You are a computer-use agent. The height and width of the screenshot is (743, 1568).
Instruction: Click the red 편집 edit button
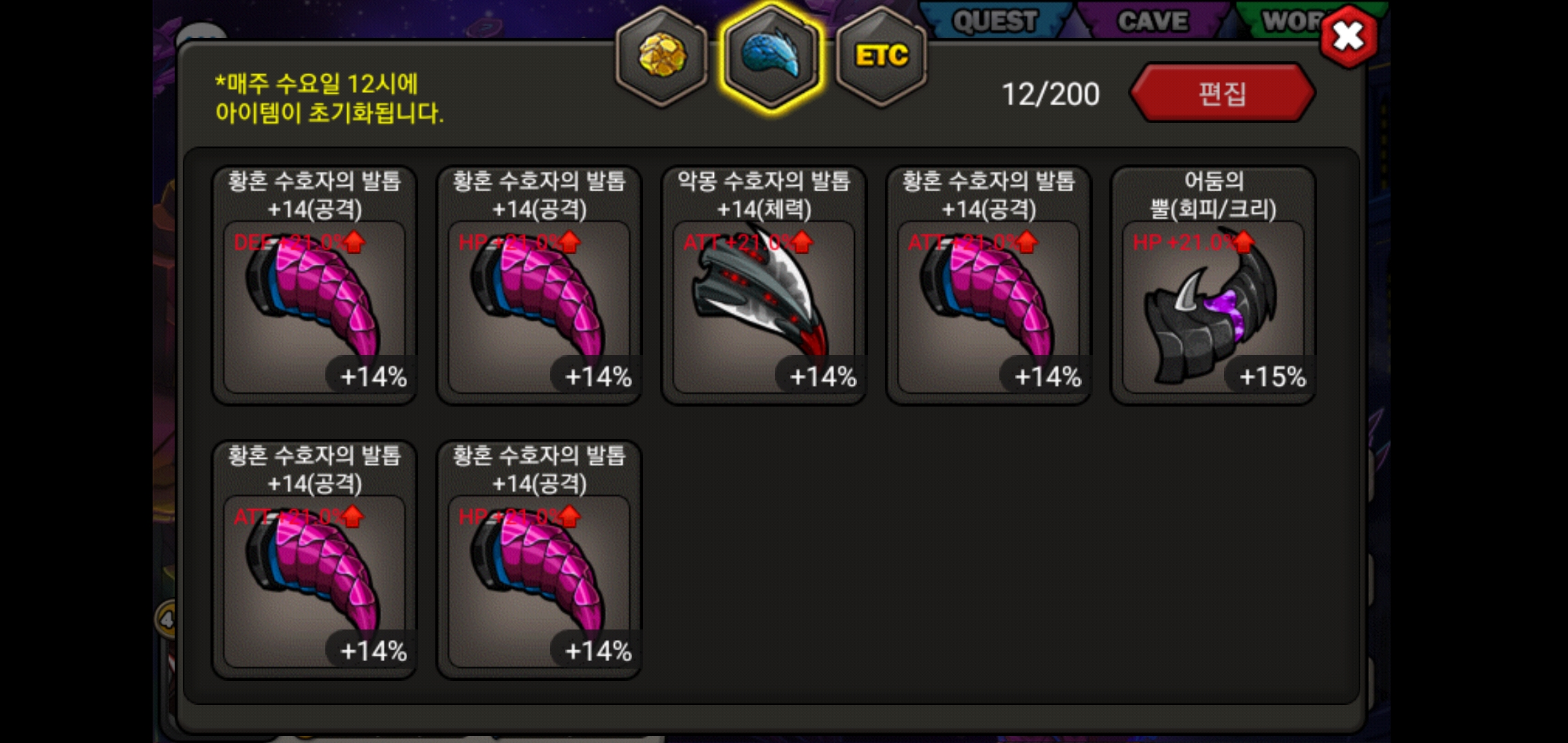[1222, 94]
